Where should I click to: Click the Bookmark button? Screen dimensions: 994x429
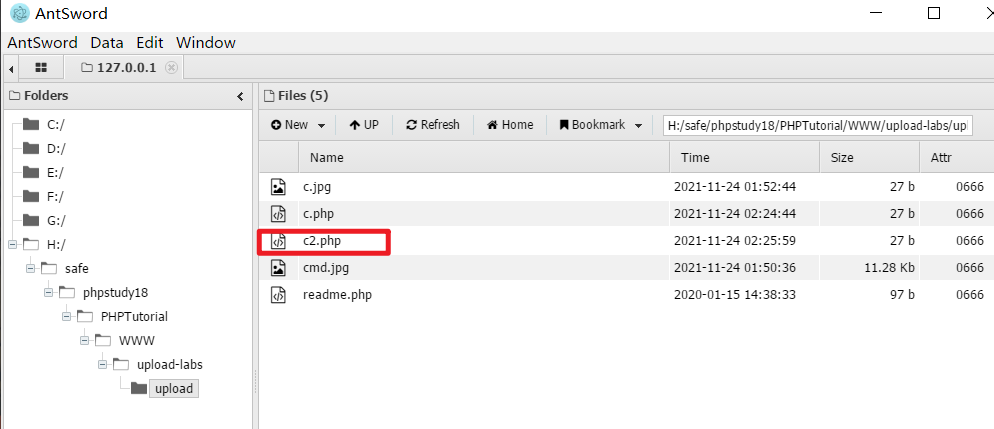click(x=592, y=125)
